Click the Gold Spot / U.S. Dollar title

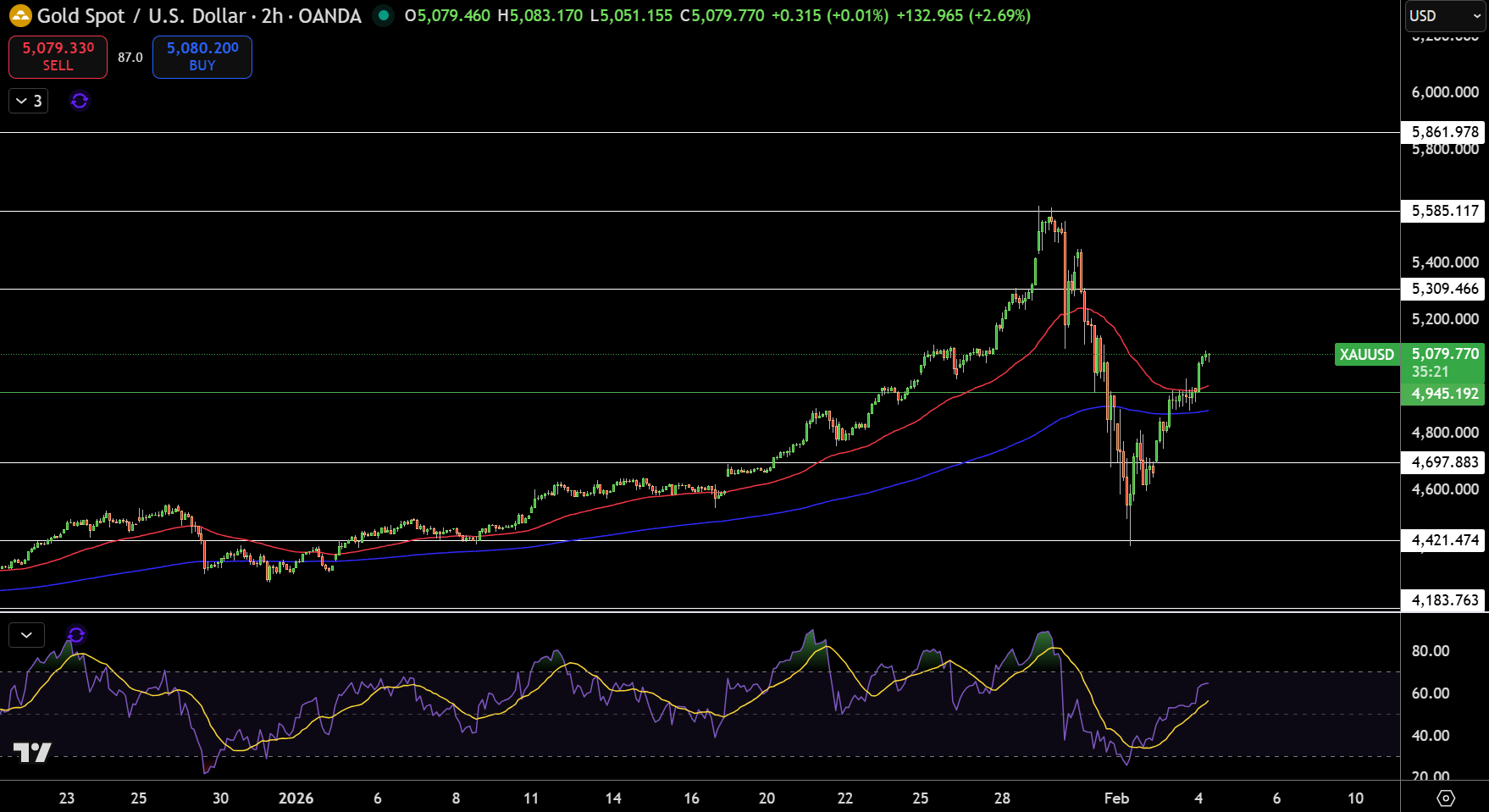point(141,16)
